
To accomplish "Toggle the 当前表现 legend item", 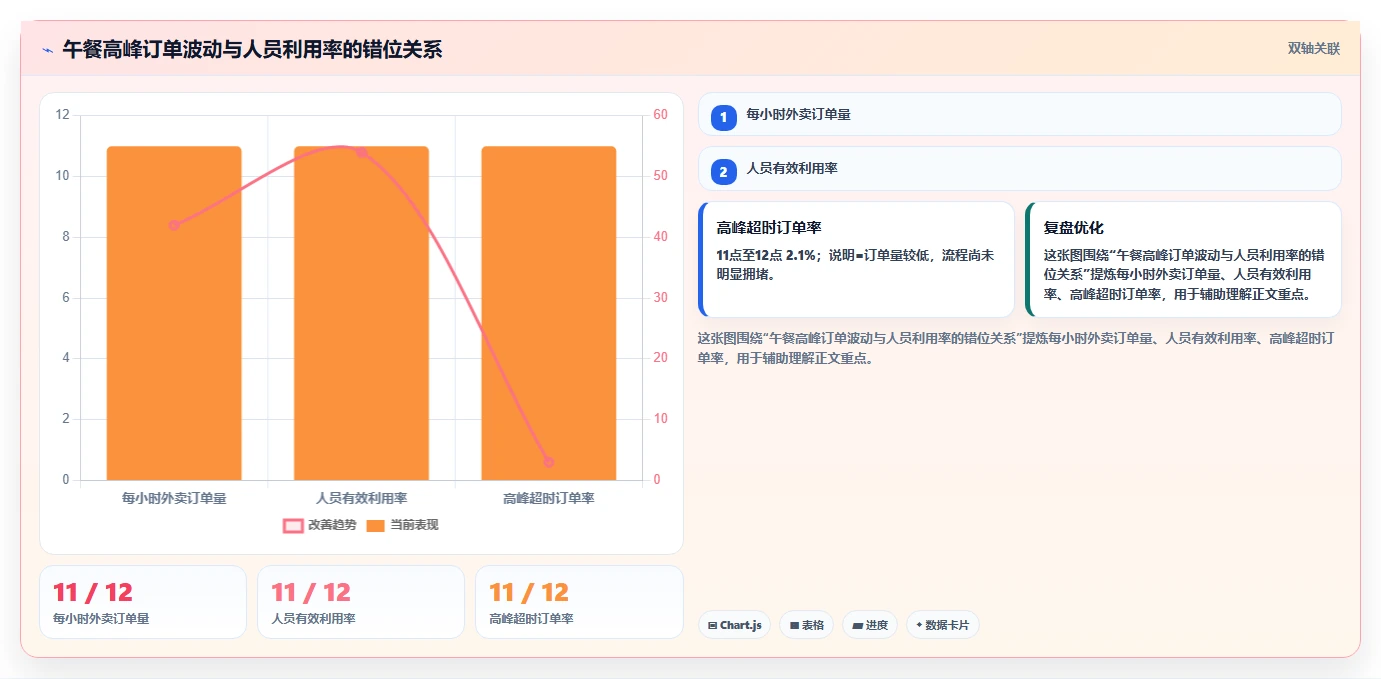I will tap(402, 525).
